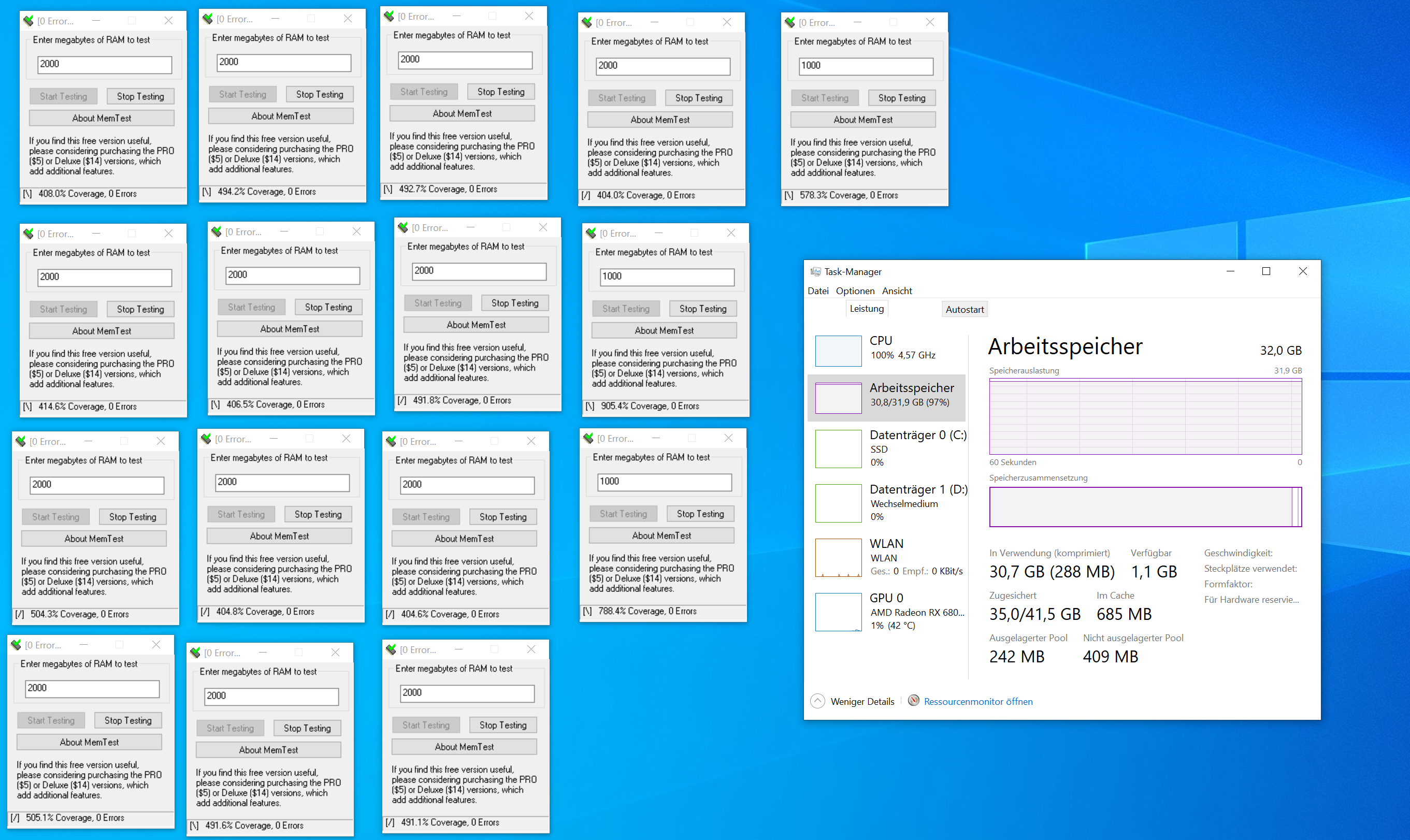The width and height of the screenshot is (1410, 840).
Task: Click the Ressourcenmonitor icon at the bottom
Action: click(913, 701)
